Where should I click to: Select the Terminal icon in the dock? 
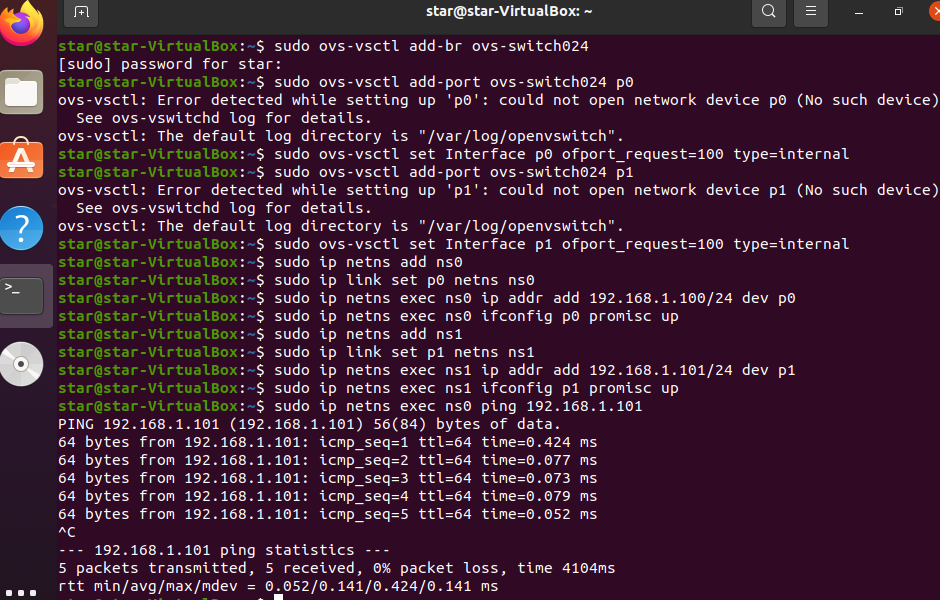(22, 294)
